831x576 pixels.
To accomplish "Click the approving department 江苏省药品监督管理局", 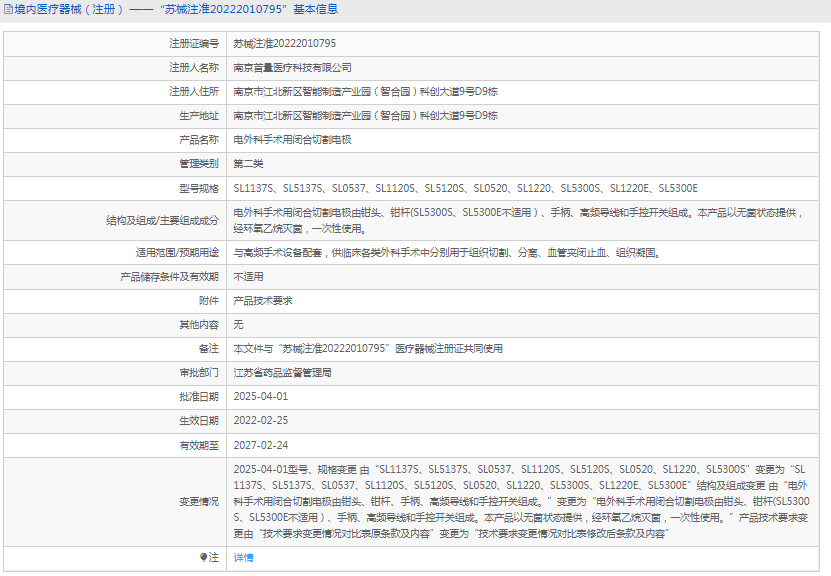I will pyautogui.click(x=282, y=373).
